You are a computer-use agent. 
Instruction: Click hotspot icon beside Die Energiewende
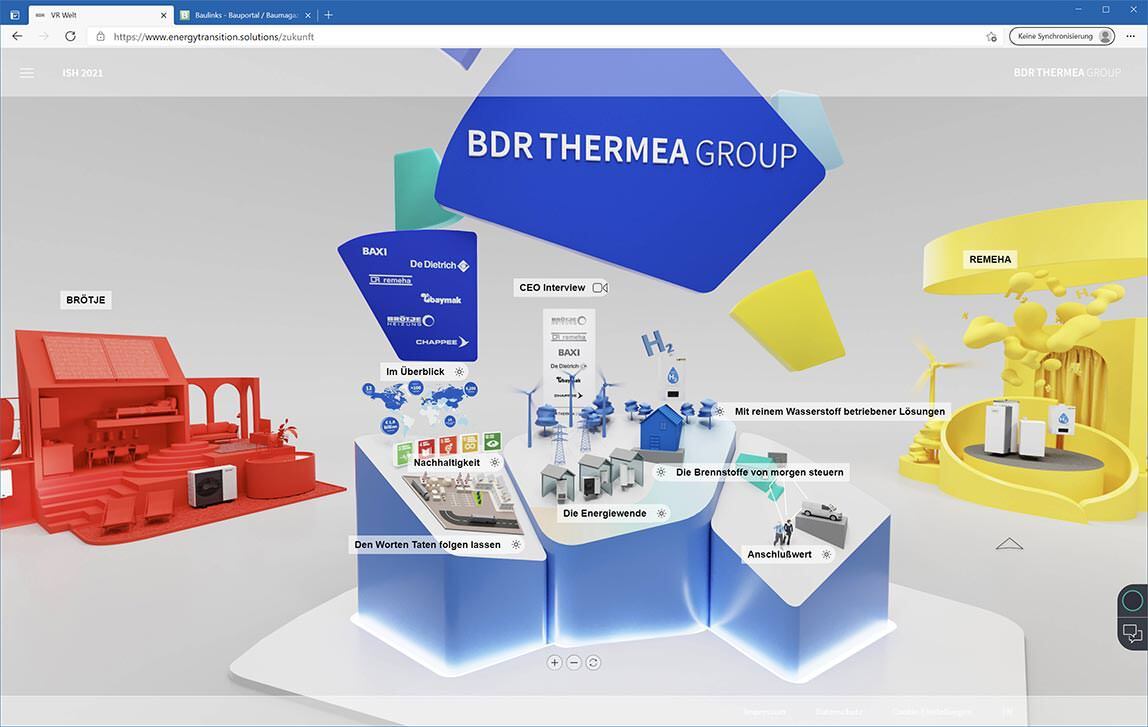tap(661, 513)
